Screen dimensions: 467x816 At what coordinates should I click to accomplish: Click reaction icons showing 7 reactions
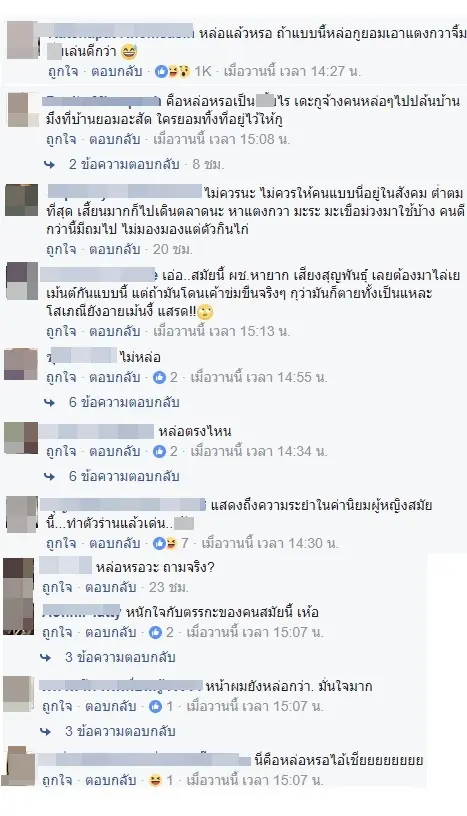(x=165, y=544)
